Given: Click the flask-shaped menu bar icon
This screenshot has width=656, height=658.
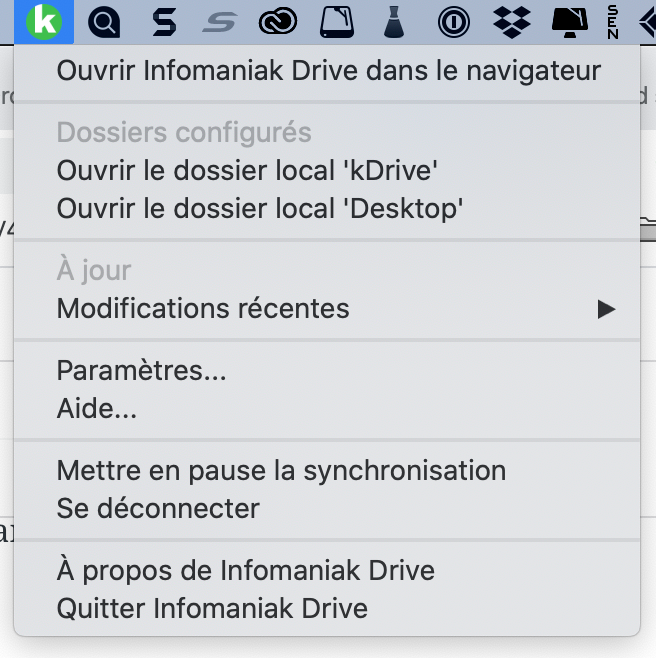Looking at the screenshot, I should pos(394,22).
